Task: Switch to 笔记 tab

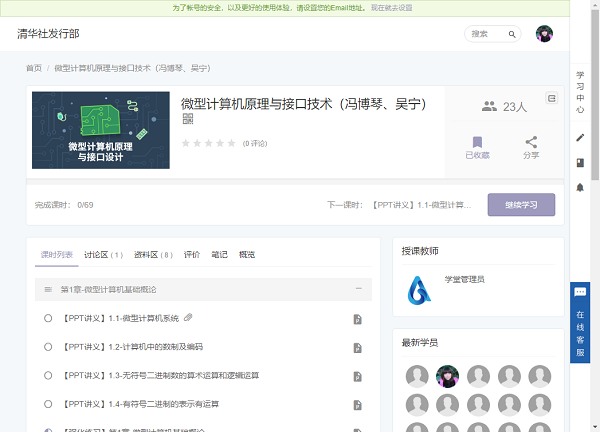Action: (x=219, y=255)
